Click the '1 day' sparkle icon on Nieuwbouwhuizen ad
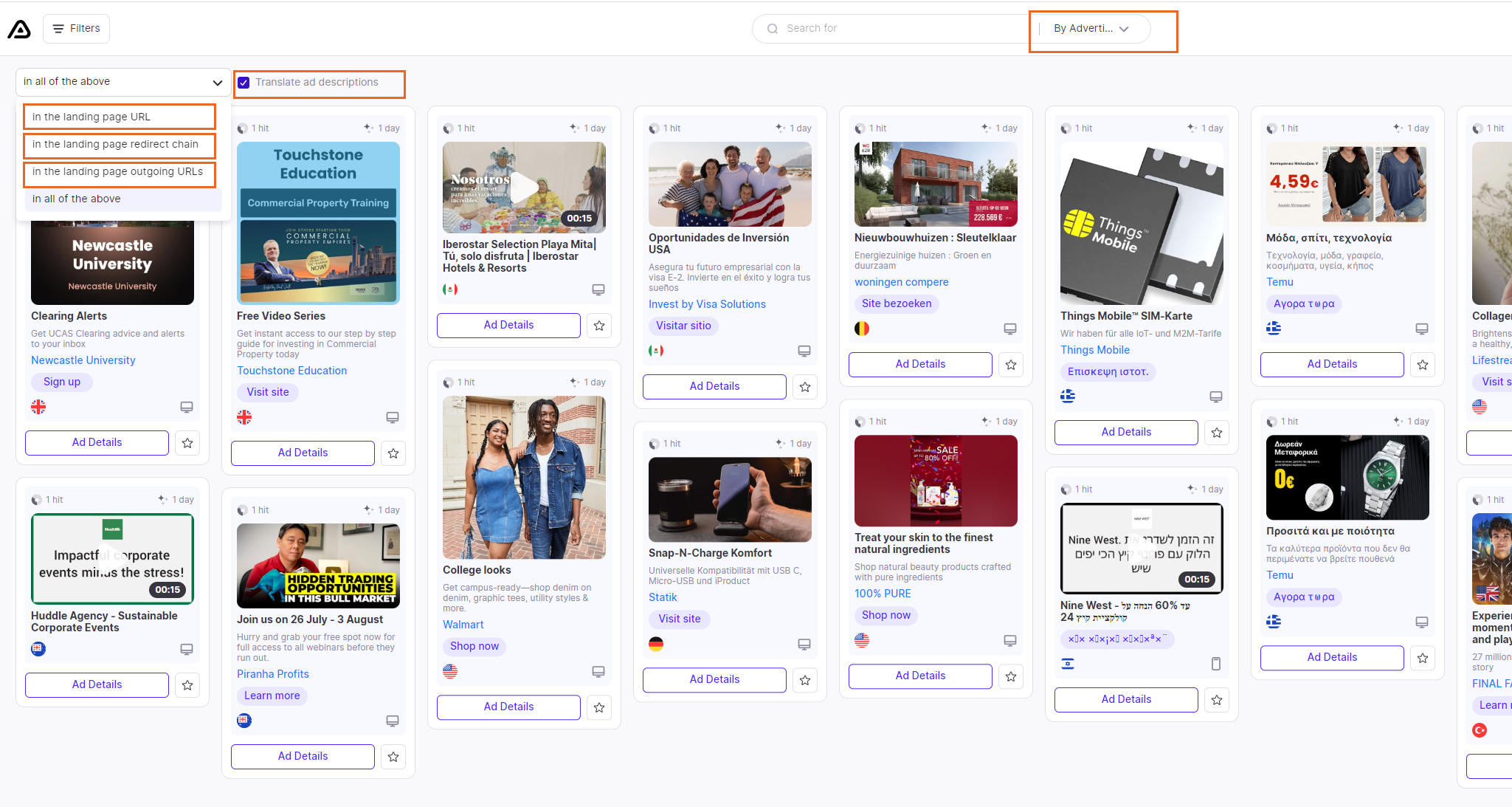 click(987, 128)
